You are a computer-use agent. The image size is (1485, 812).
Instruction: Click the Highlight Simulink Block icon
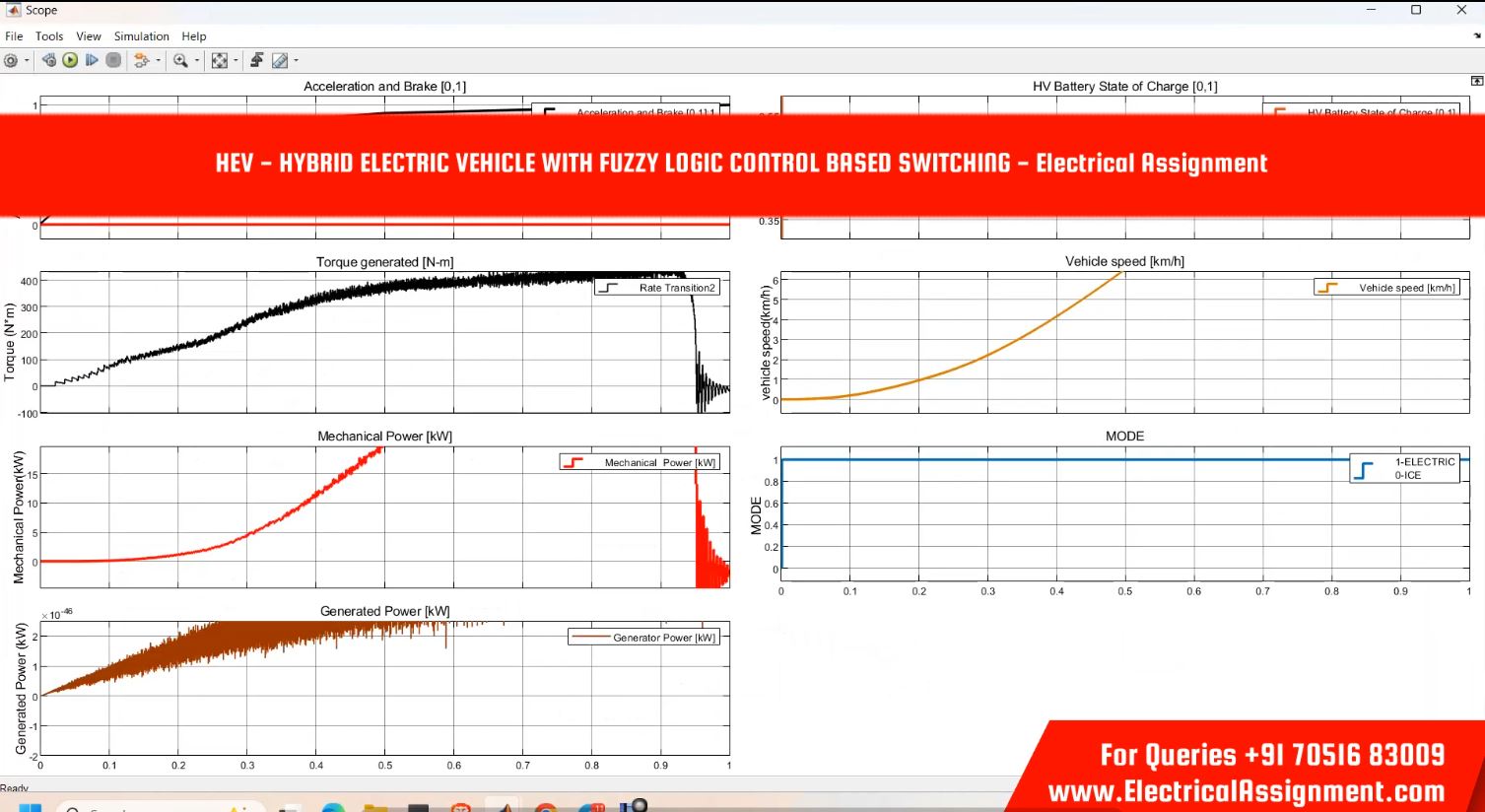[142, 61]
